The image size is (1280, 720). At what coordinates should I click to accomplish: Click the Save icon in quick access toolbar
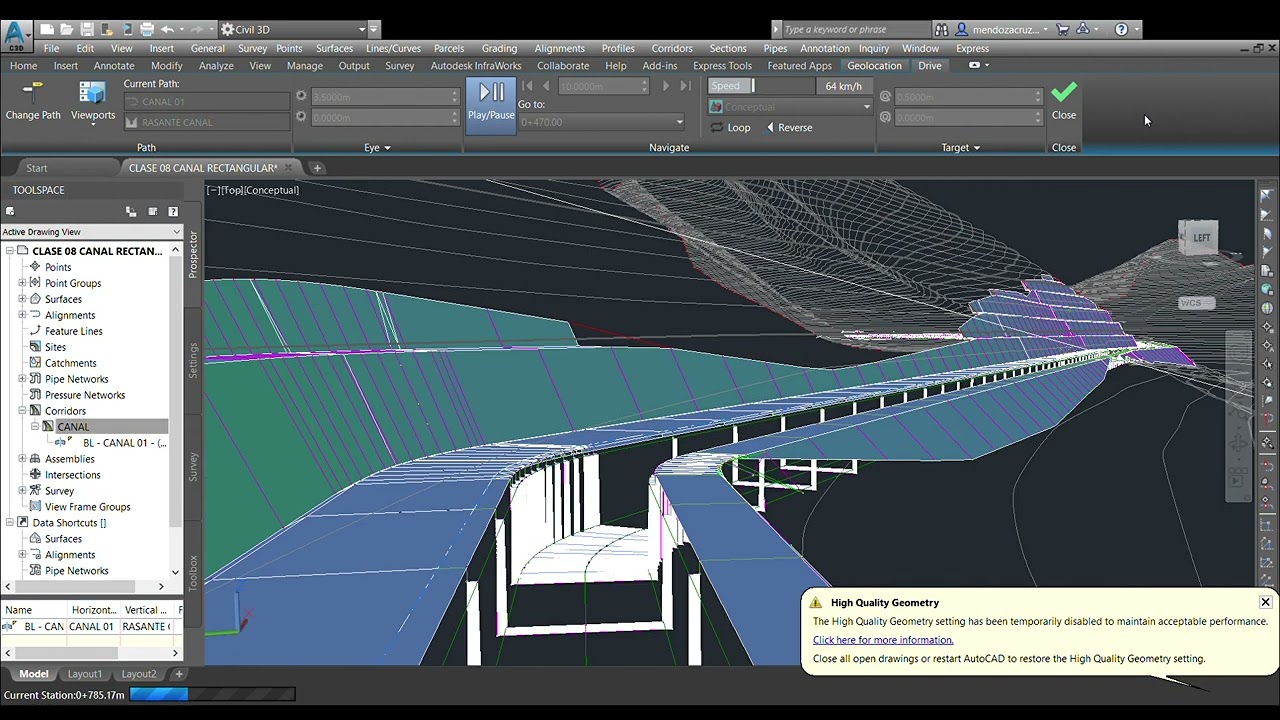[87, 29]
